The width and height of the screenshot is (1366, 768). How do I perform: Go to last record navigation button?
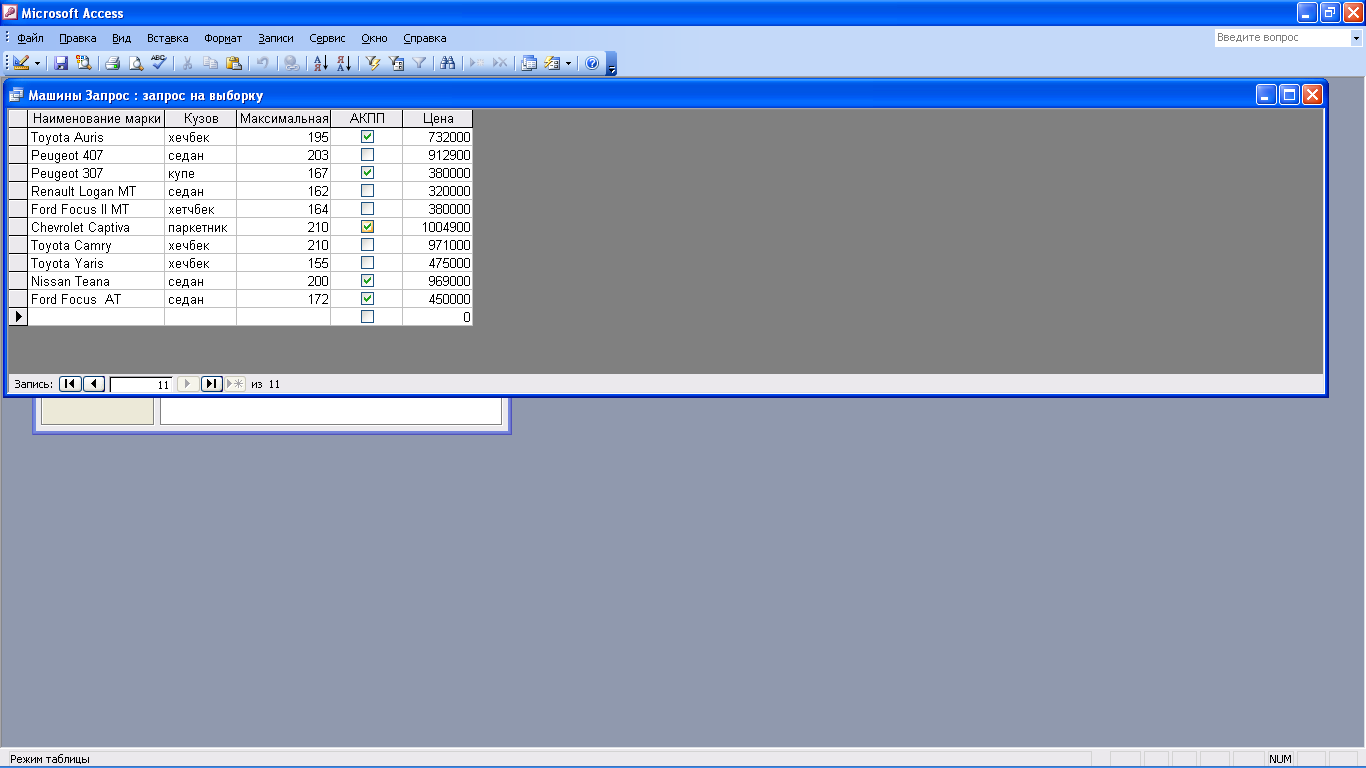pyautogui.click(x=211, y=384)
